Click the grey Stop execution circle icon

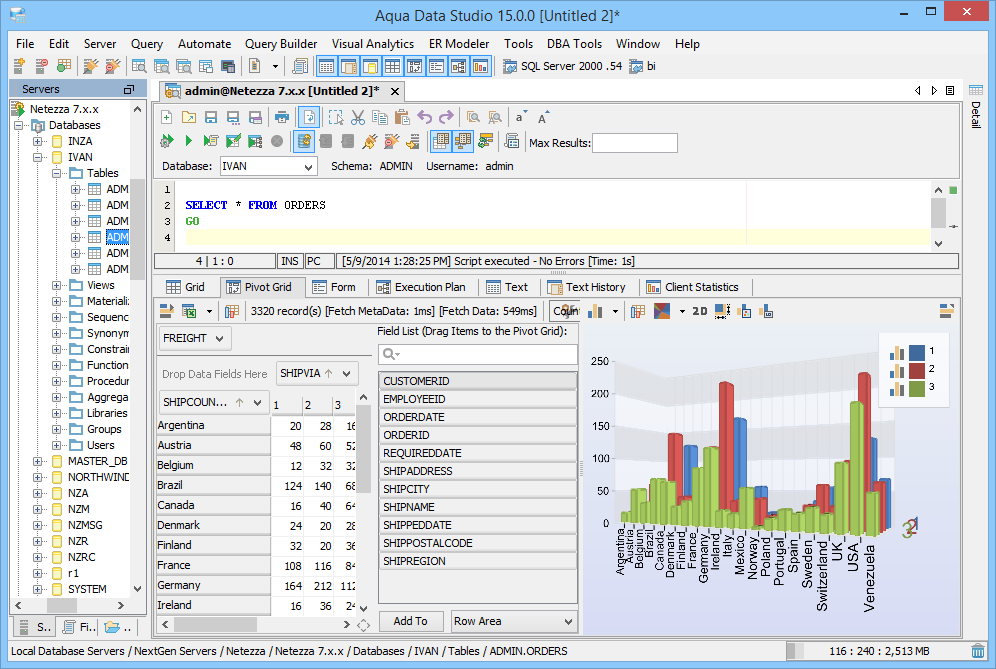click(x=277, y=141)
